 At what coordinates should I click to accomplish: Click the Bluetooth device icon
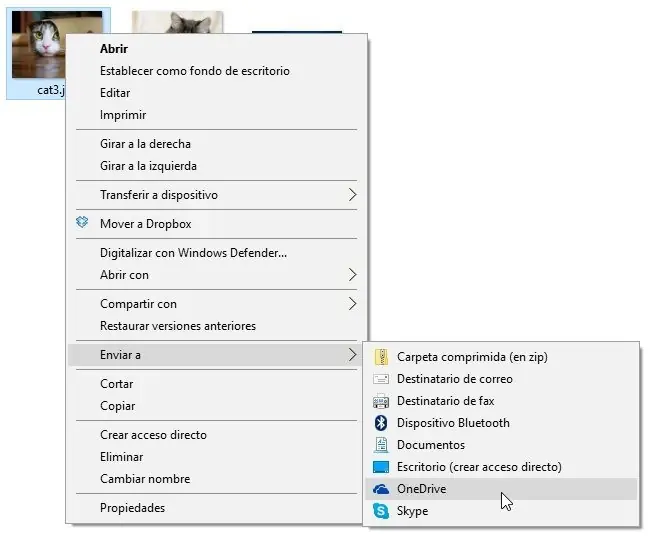(x=381, y=423)
